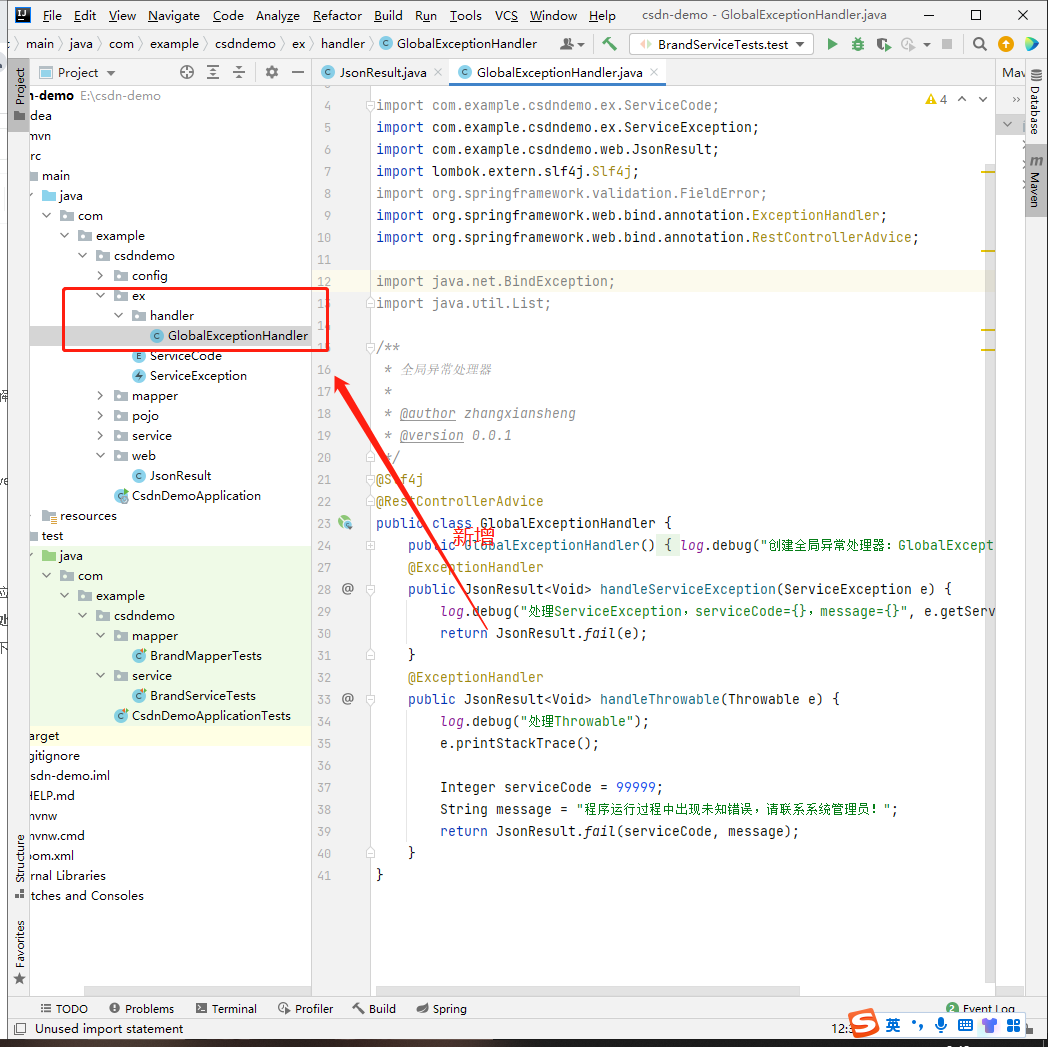Open Database tool window

click(1035, 102)
